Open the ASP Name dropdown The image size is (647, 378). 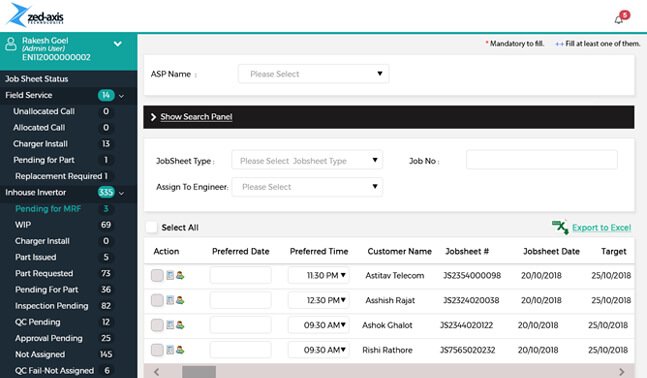(313, 74)
